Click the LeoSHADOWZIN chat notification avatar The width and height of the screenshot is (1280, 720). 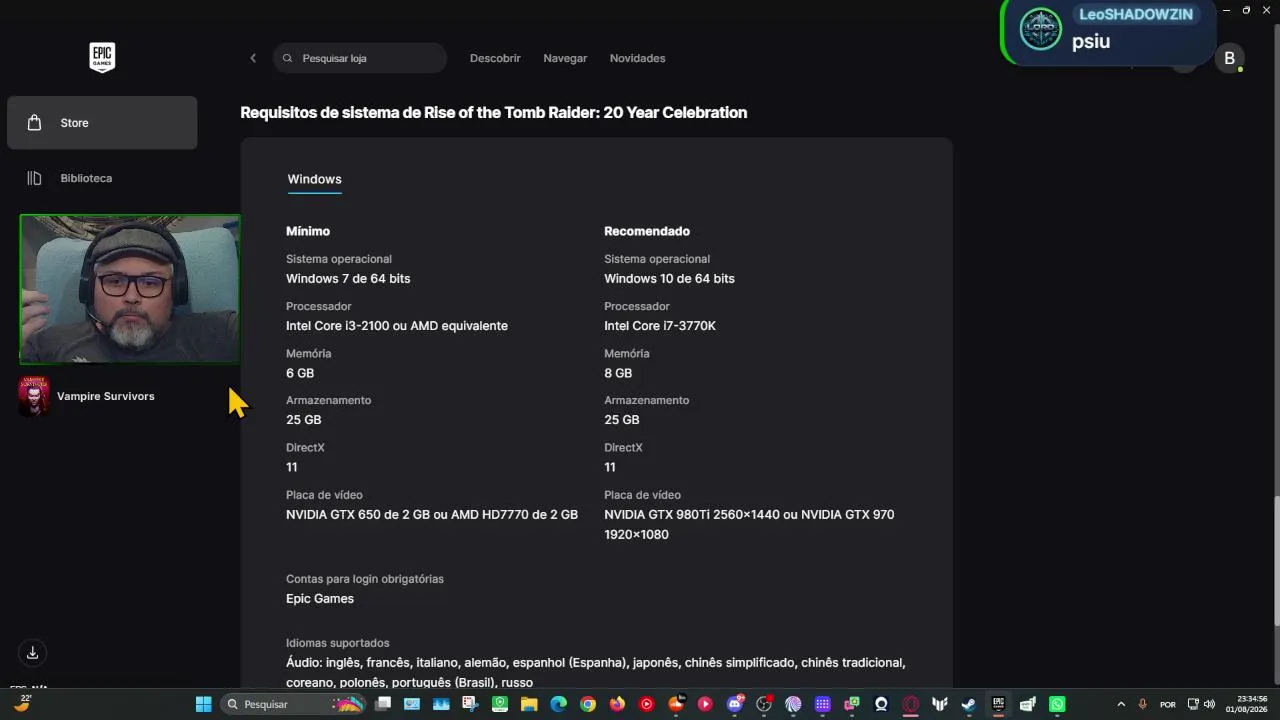pyautogui.click(x=1040, y=30)
